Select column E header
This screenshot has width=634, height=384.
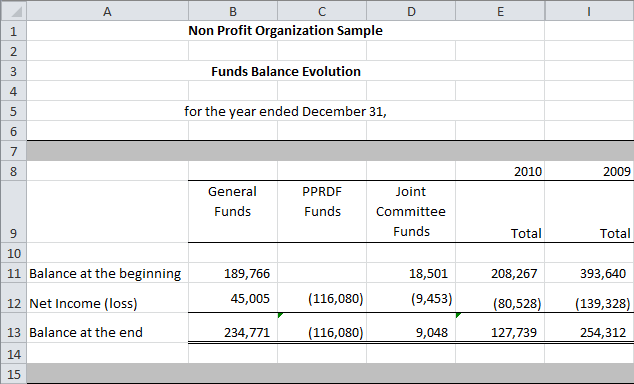pyautogui.click(x=500, y=11)
